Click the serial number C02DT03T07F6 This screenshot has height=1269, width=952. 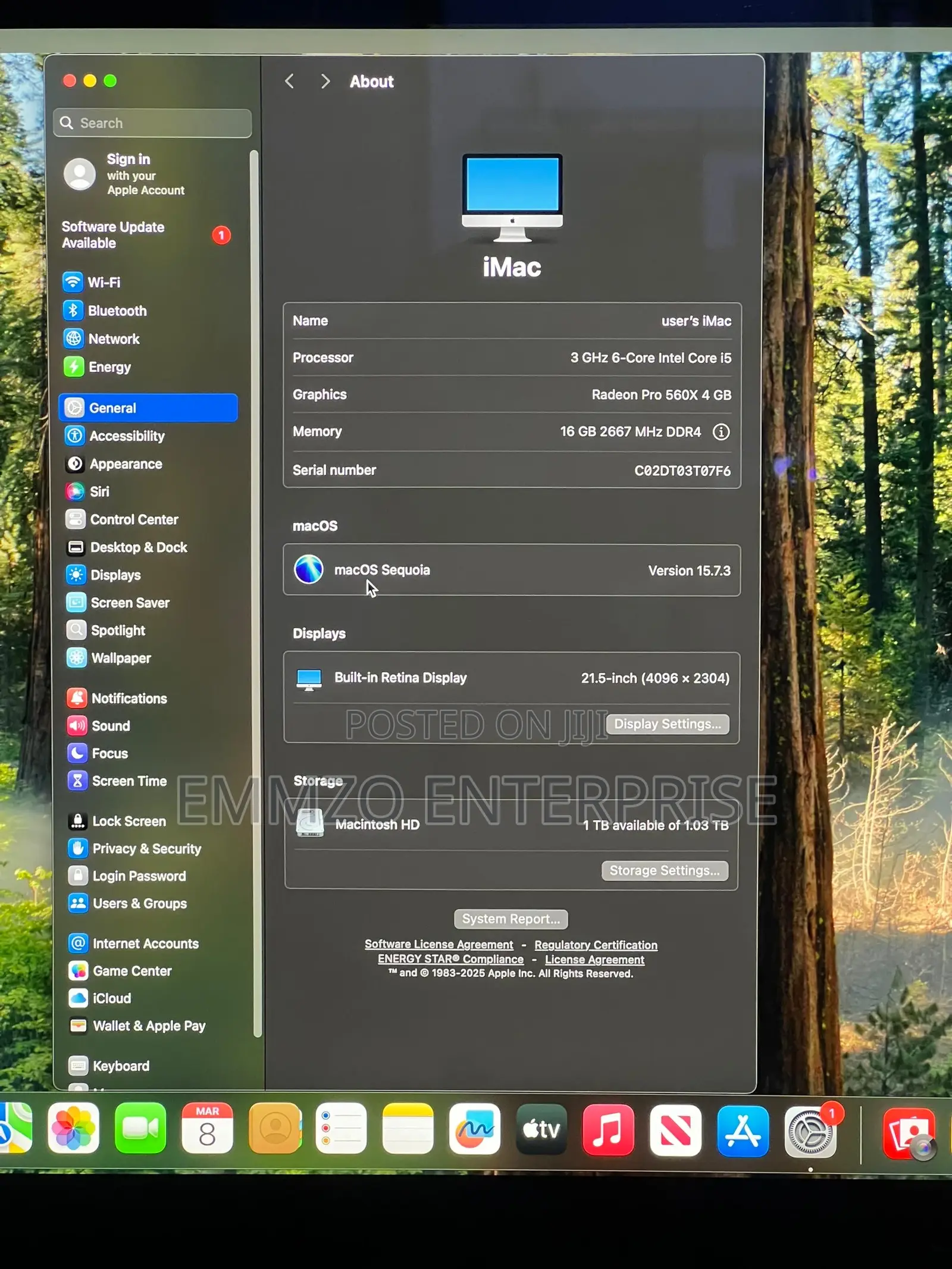pos(682,470)
